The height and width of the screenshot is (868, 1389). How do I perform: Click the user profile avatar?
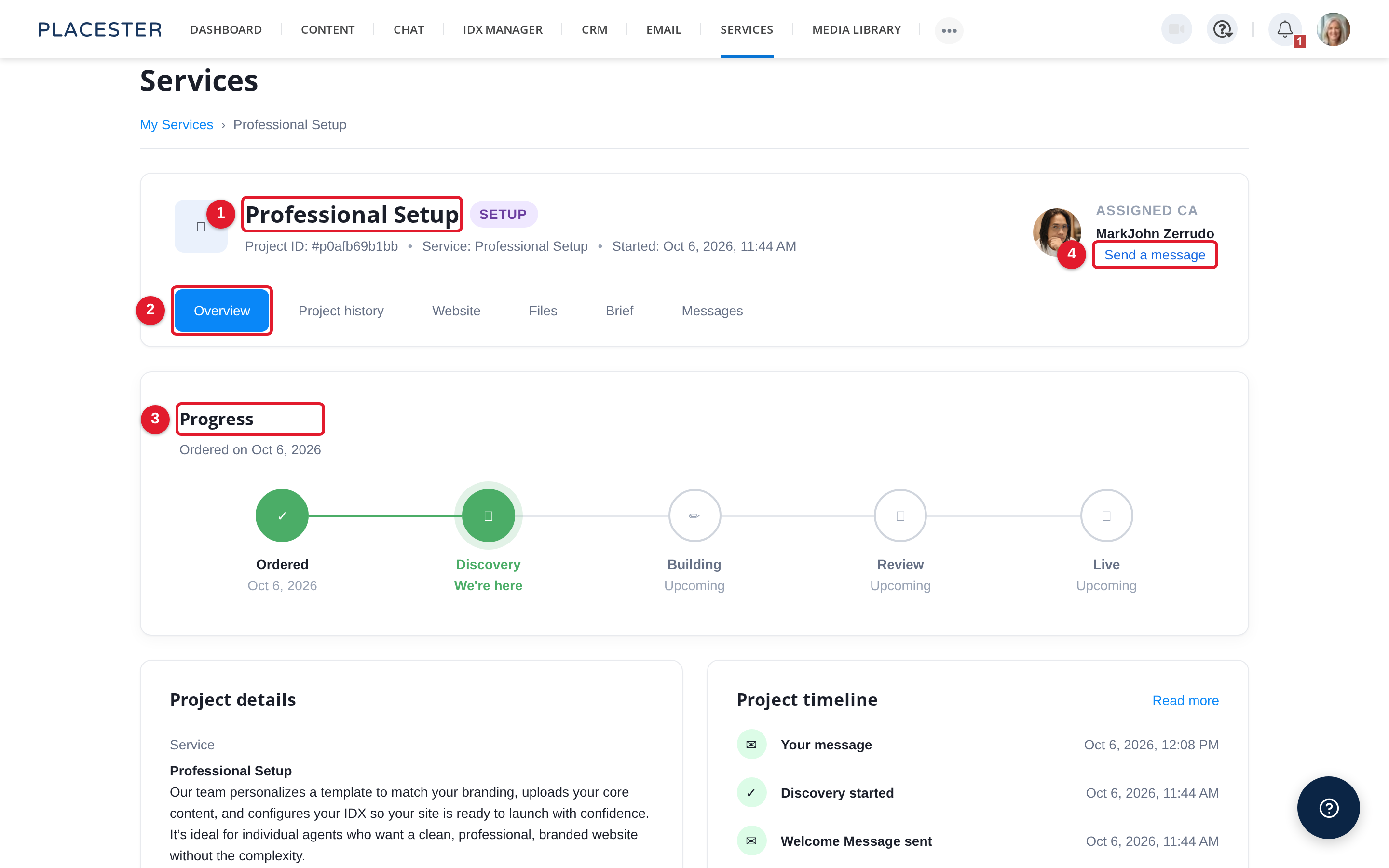coord(1334,29)
